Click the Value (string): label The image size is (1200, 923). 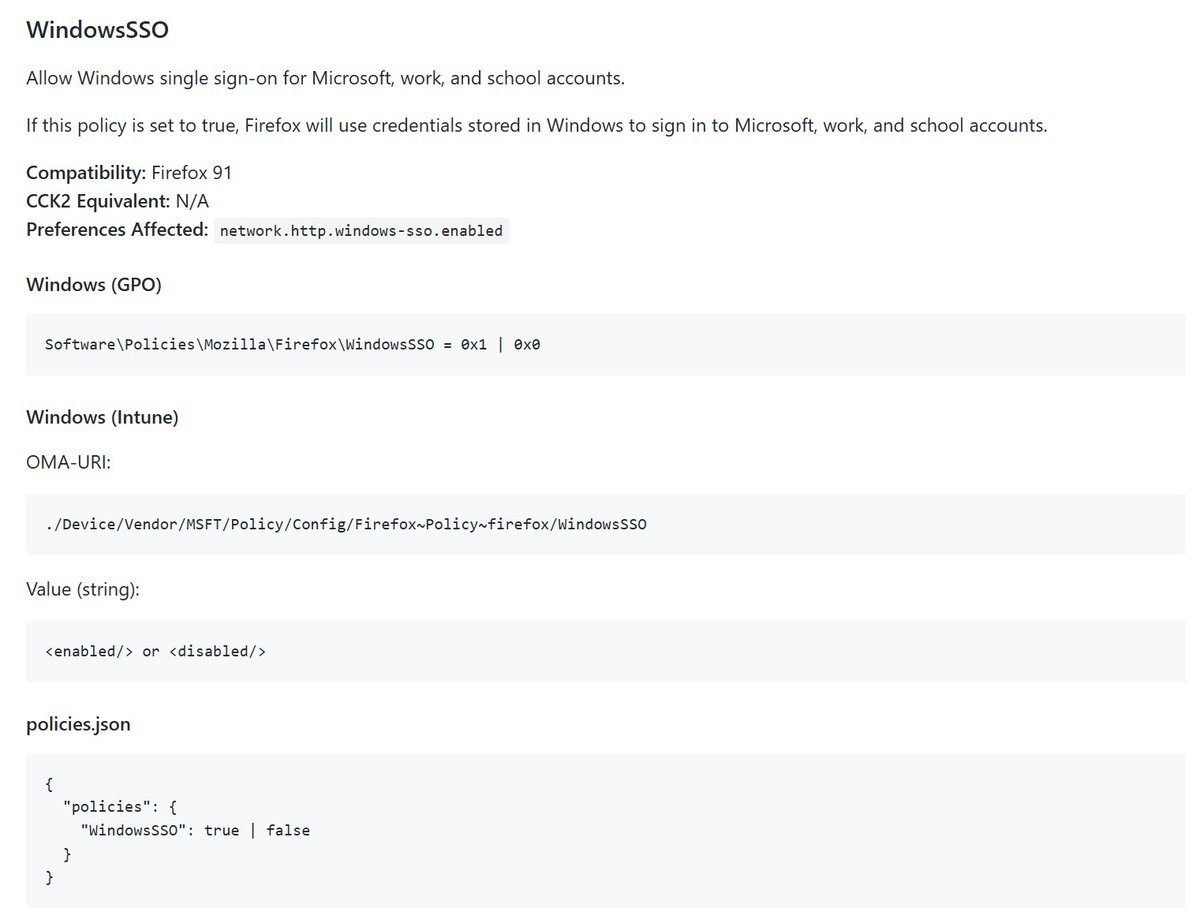83,590
